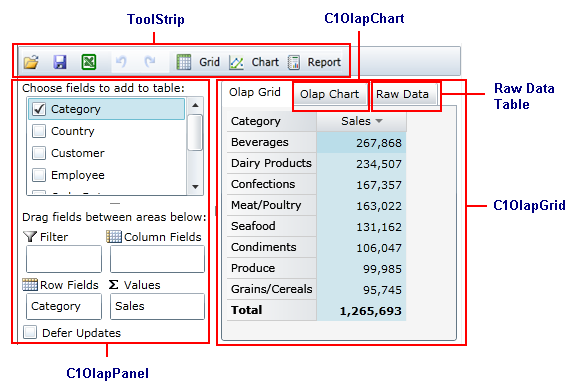This screenshot has height=389, width=572.
Task: Click the 267,868 Beverages sales cell
Action: coord(361,142)
